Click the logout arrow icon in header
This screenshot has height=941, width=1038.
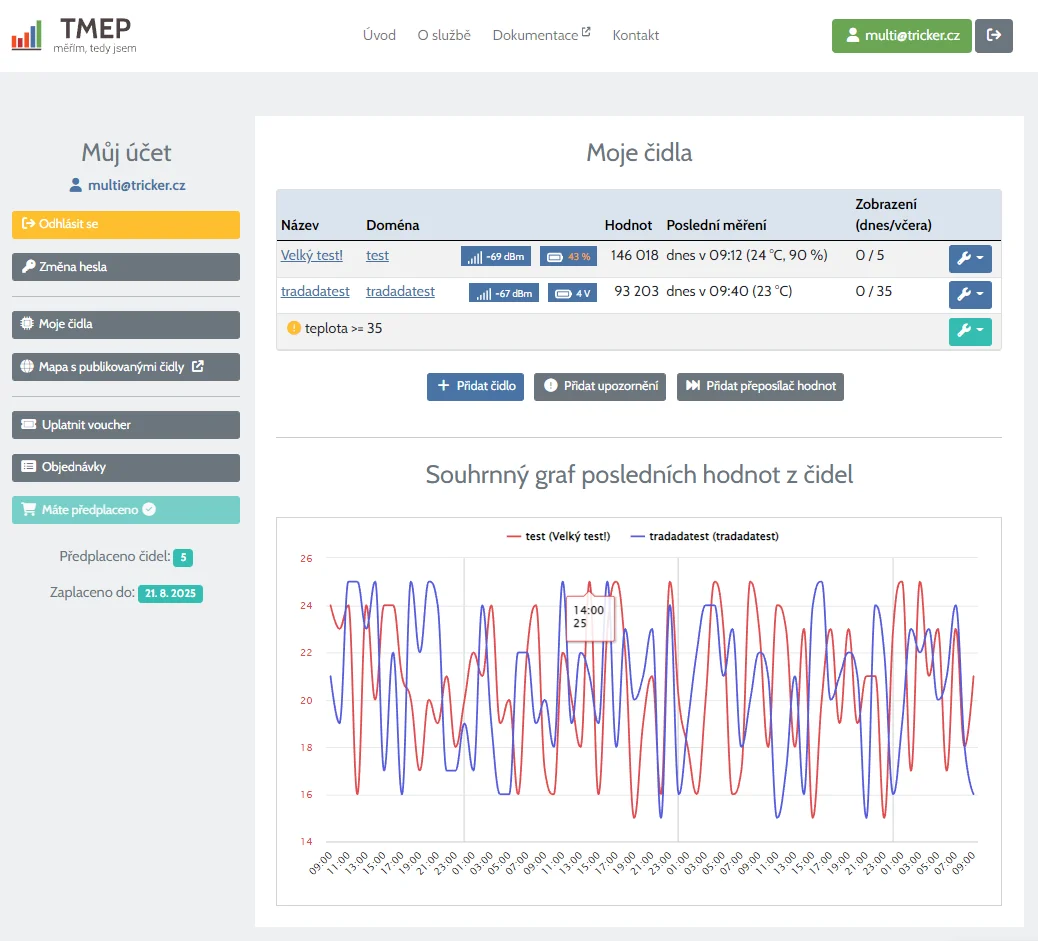(993, 35)
